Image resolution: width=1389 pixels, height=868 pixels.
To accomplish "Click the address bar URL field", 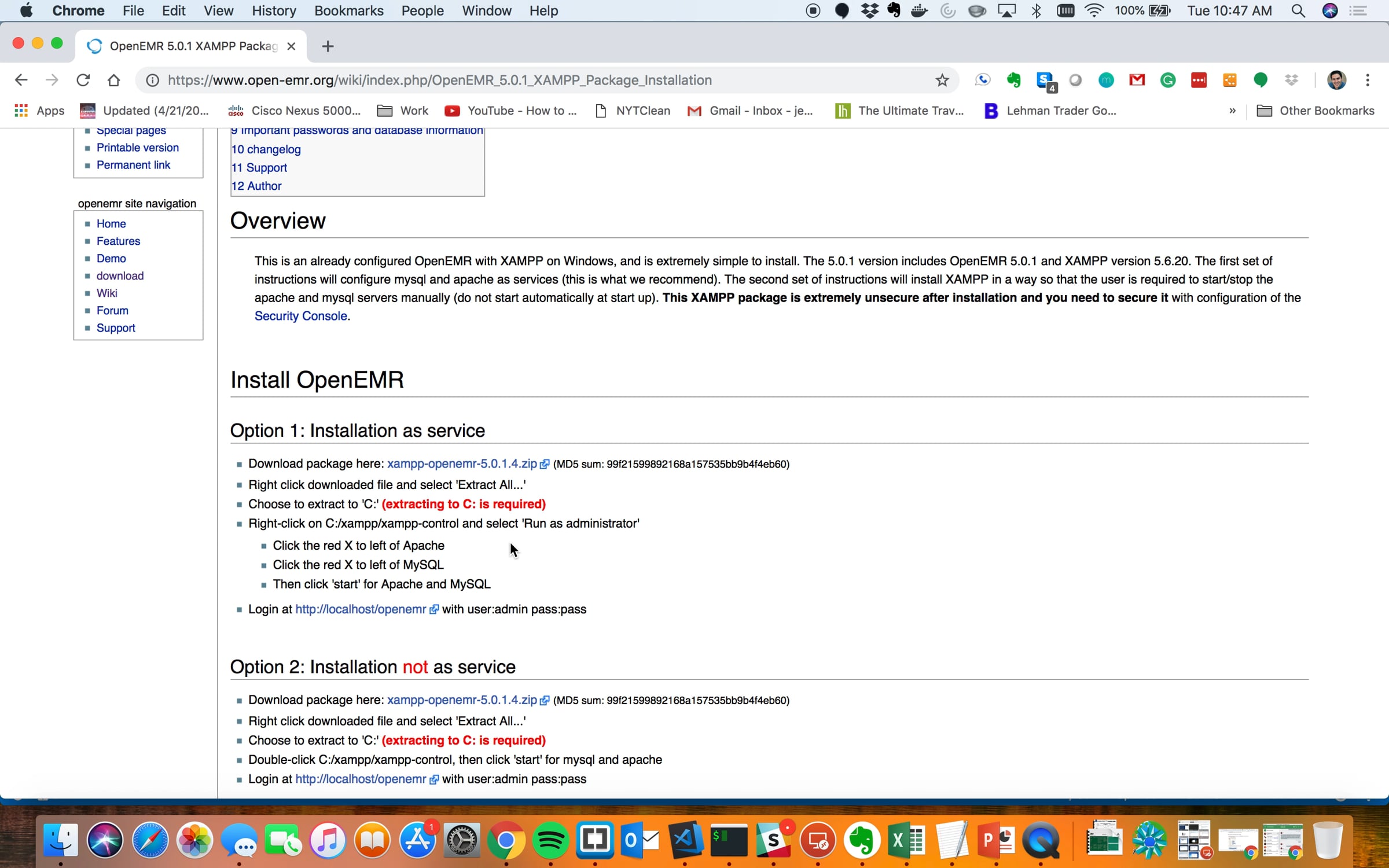I will pos(440,80).
